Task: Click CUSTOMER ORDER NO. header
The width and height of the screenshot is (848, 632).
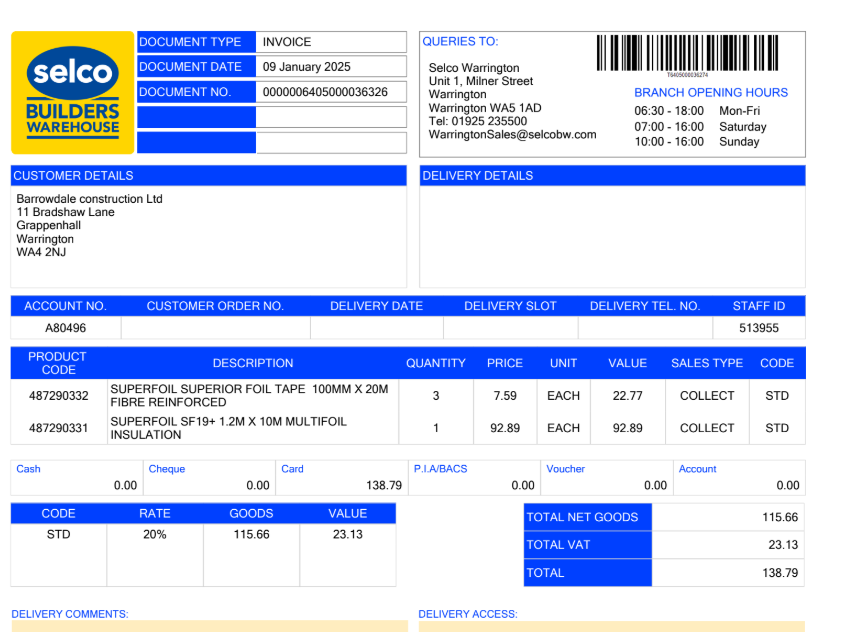Action: coord(215,306)
